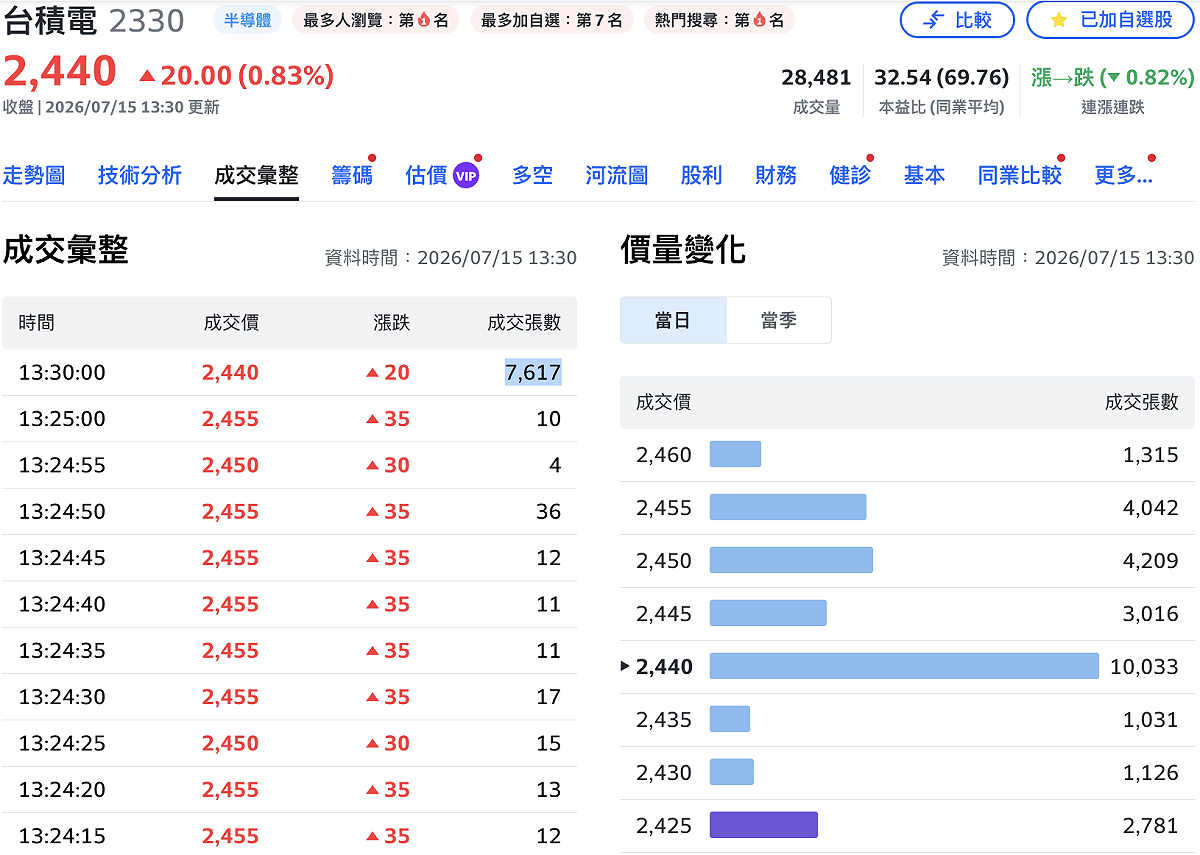This screenshot has width=1200, height=855.
Task: Click the 2,435 price volume bar
Action: pyautogui.click(x=730, y=719)
